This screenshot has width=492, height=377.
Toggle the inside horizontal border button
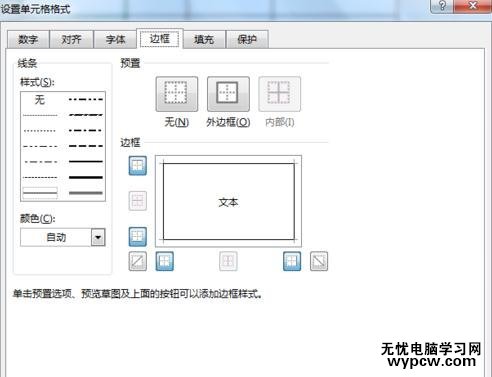pyautogui.click(x=137, y=201)
